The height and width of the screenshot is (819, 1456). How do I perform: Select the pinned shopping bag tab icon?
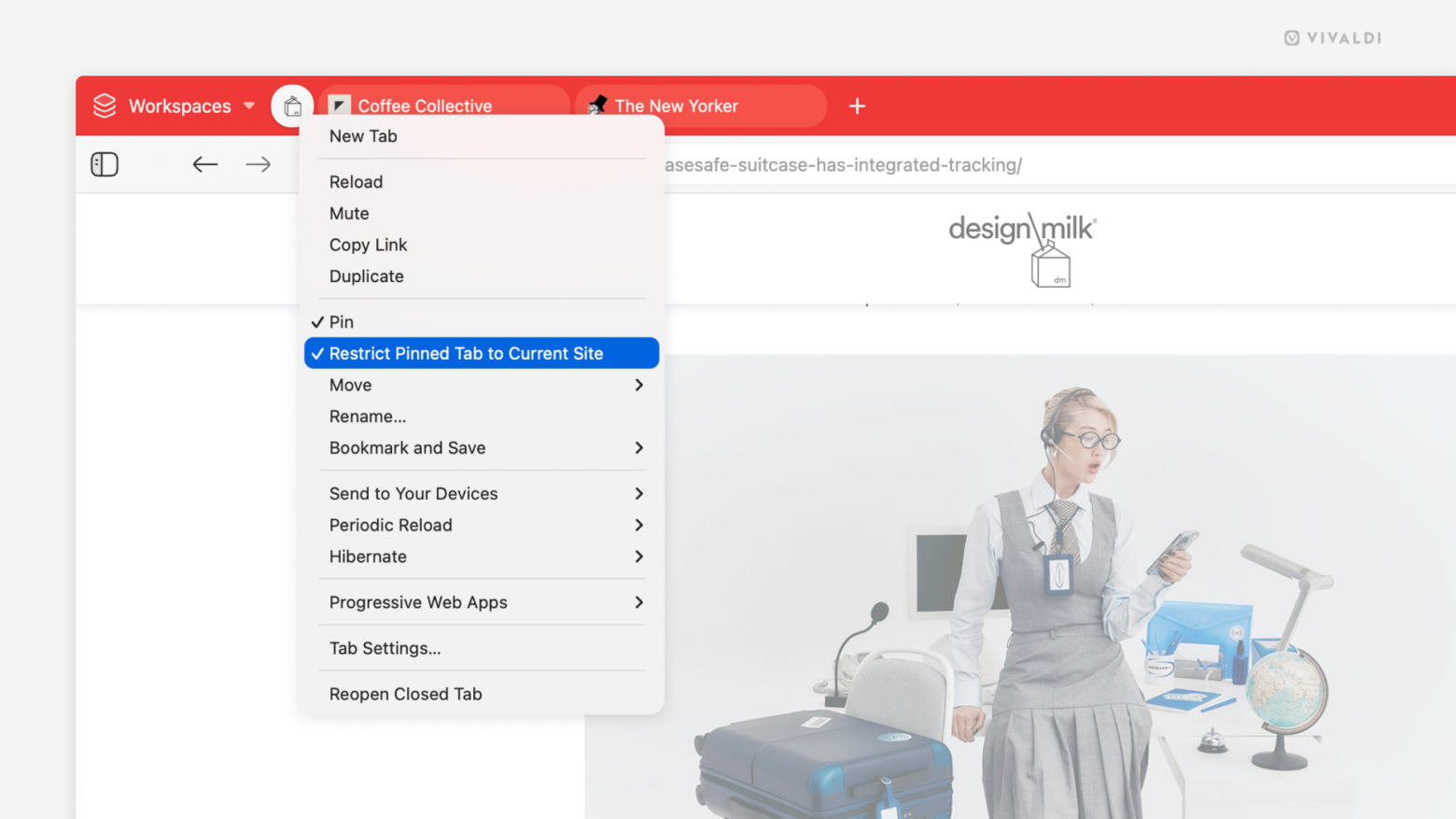(x=292, y=106)
